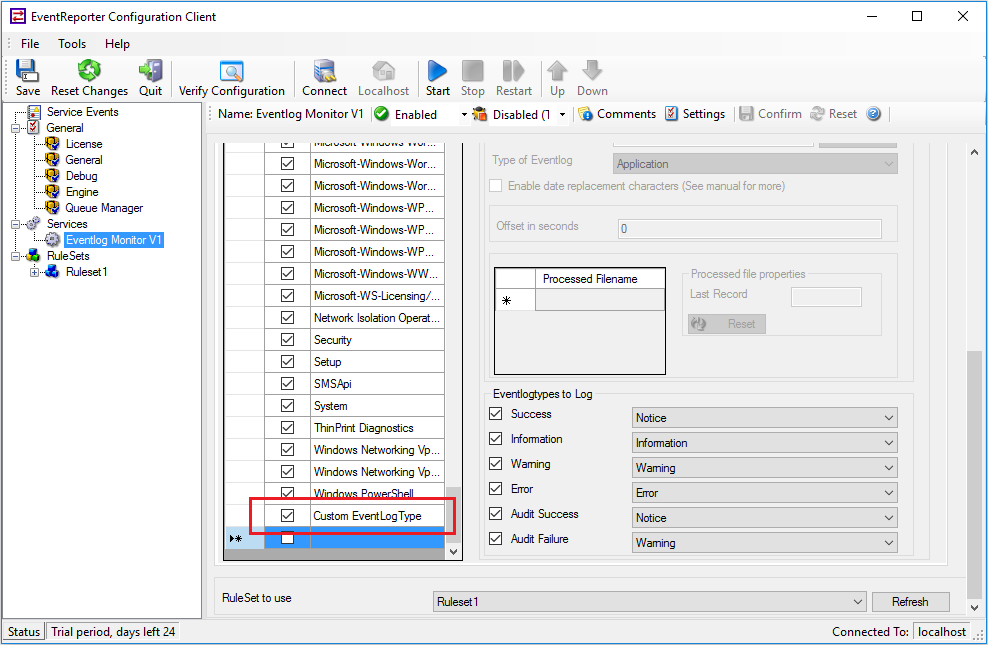Click the Reset Changes toolbar icon

coord(89,78)
